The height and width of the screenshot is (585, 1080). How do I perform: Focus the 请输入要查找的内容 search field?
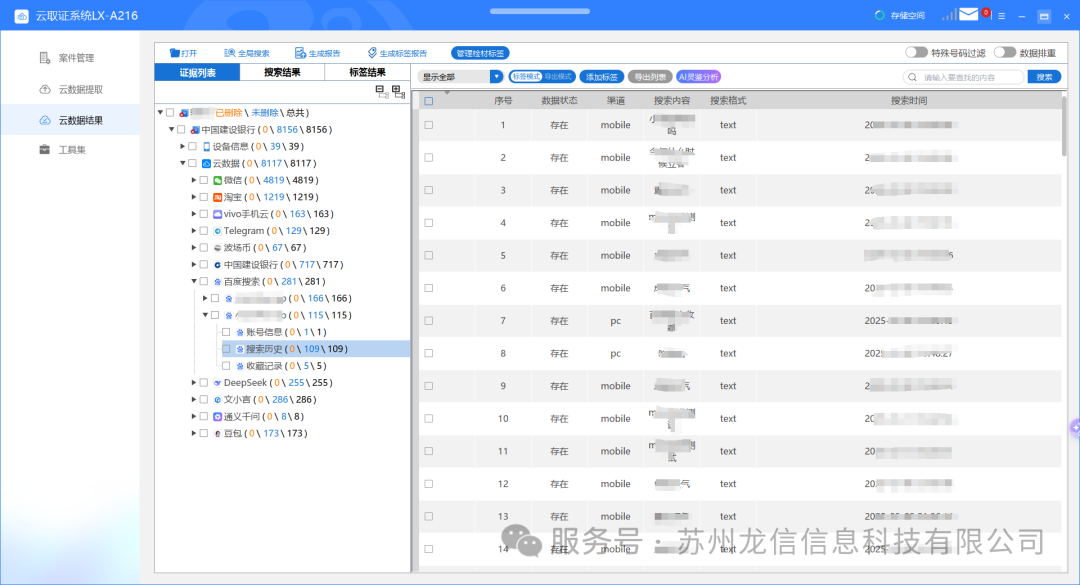(964, 77)
